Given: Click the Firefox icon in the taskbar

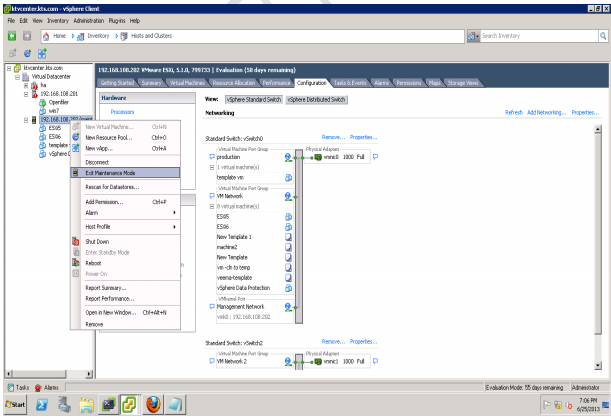Looking at the screenshot, I should point(153,405).
